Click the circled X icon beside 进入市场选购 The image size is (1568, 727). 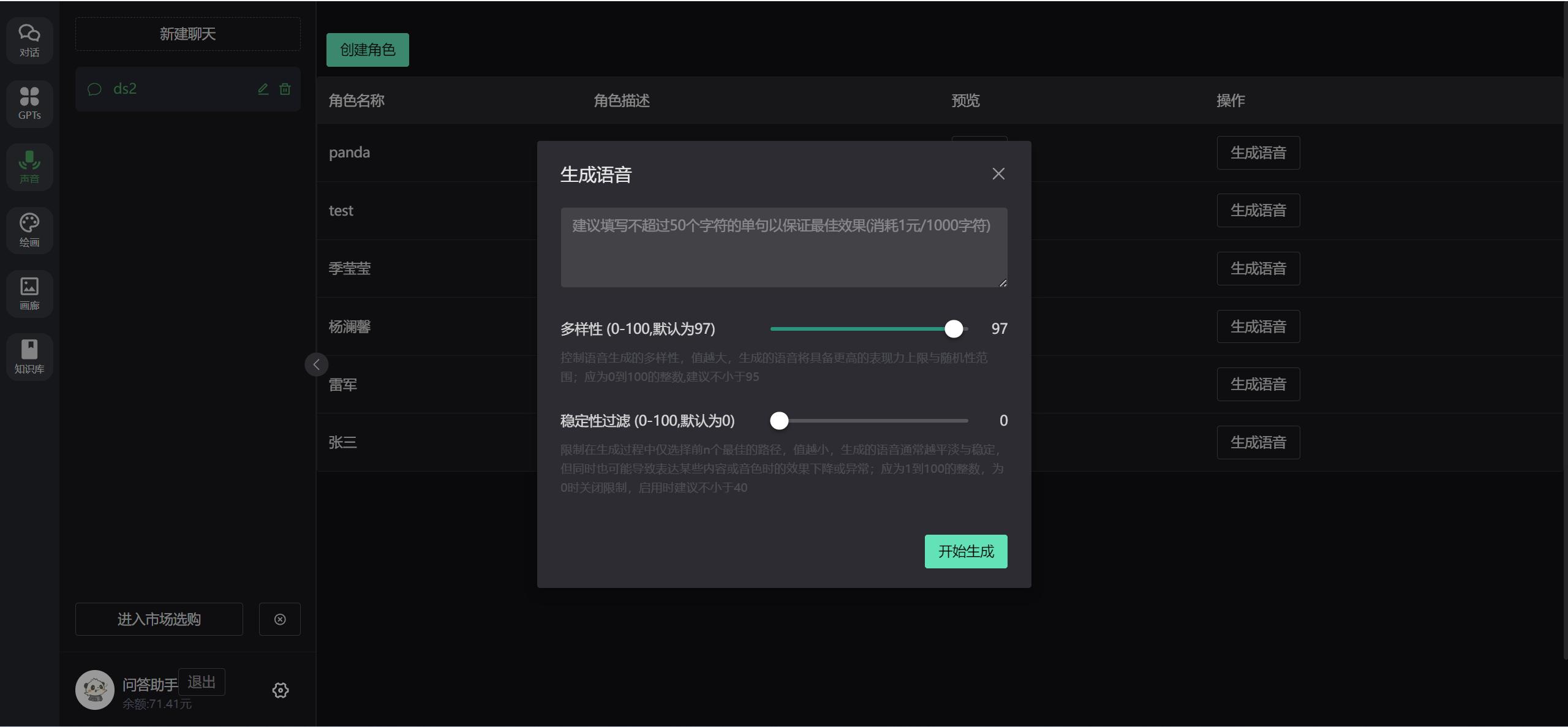[x=280, y=619]
